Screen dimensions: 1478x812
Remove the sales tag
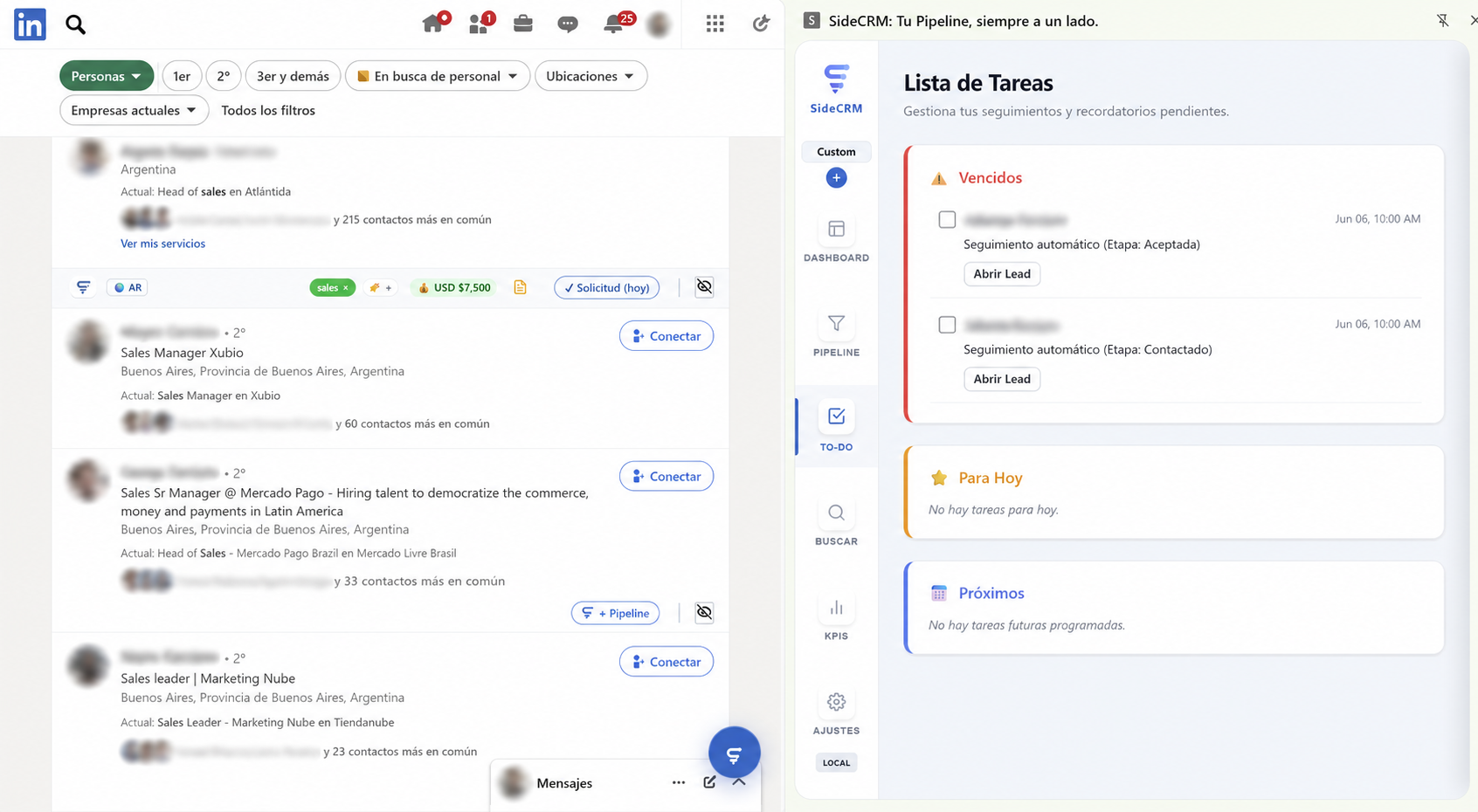coord(346,287)
